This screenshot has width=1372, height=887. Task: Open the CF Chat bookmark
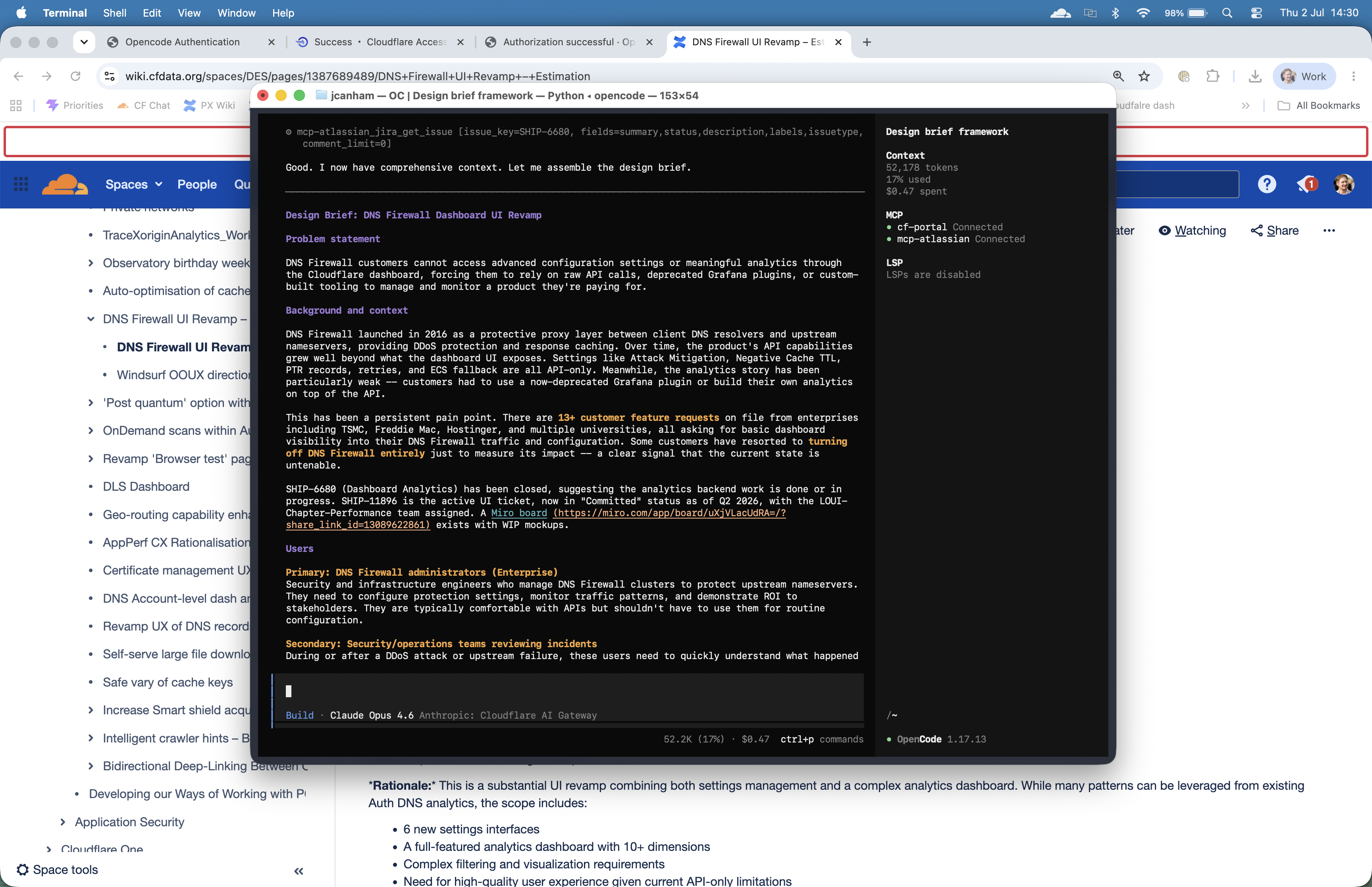tap(143, 105)
